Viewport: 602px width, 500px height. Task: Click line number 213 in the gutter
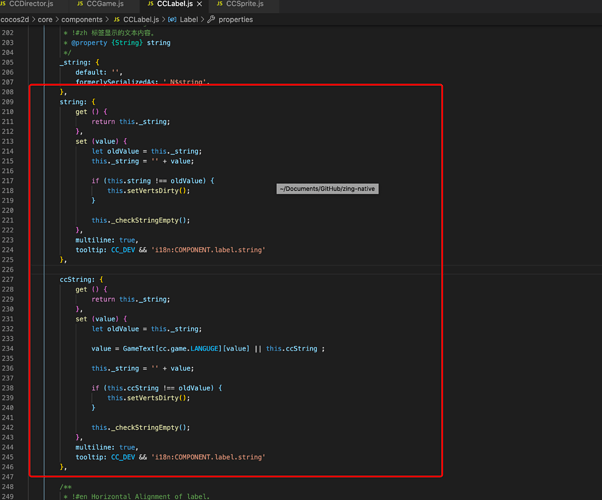[8, 141]
